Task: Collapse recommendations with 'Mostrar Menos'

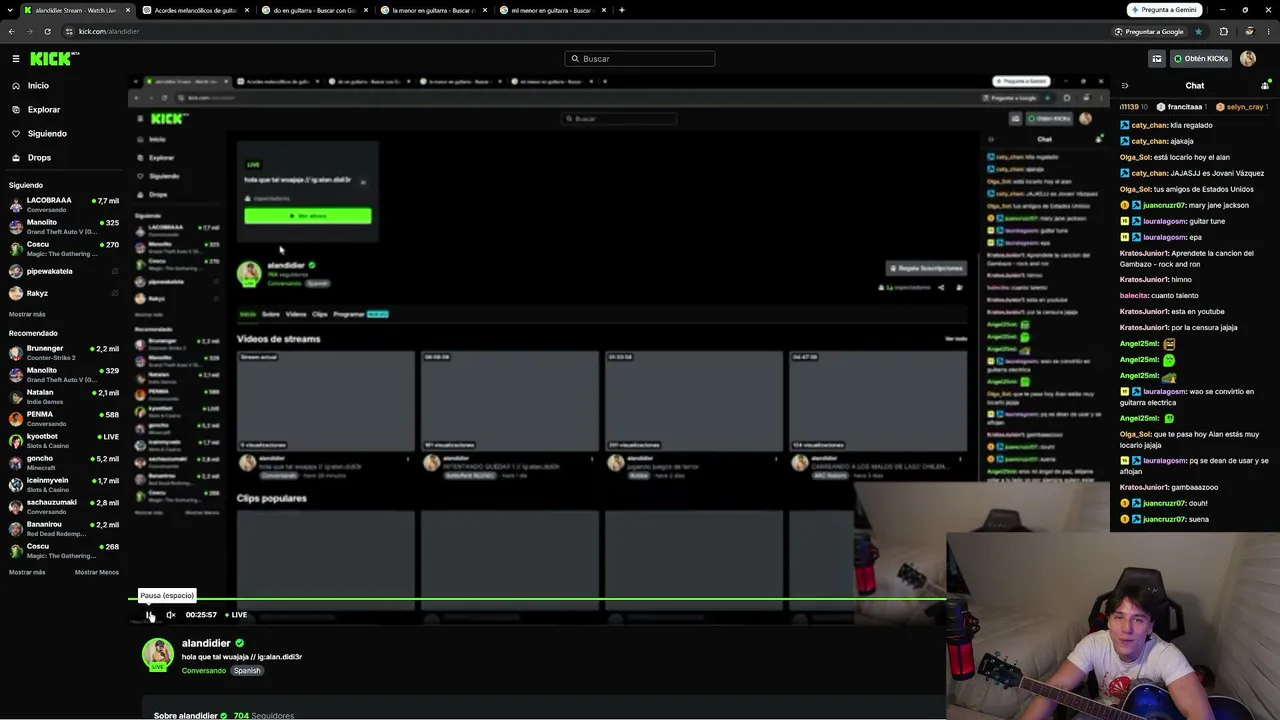Action: point(97,572)
